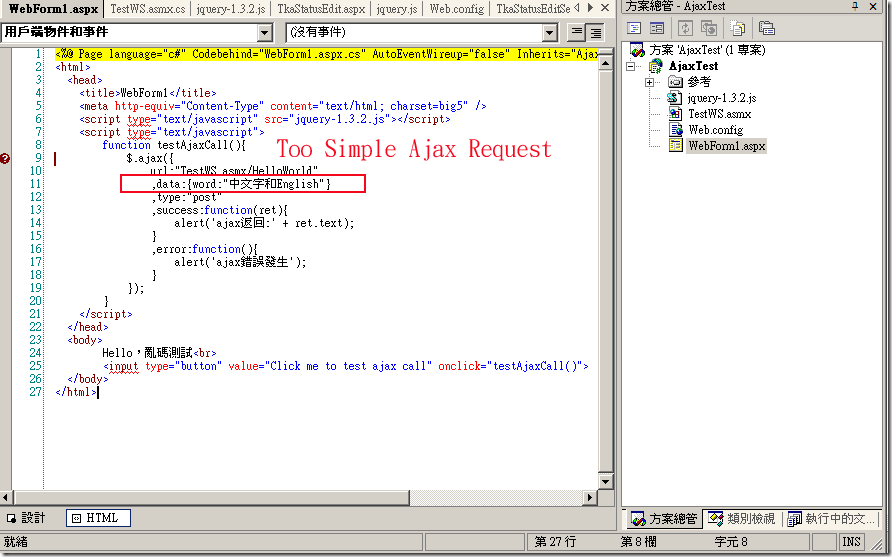This screenshot has width=892, height=557.
Task: Close the Solution Explorer panel
Action: click(x=873, y=6)
